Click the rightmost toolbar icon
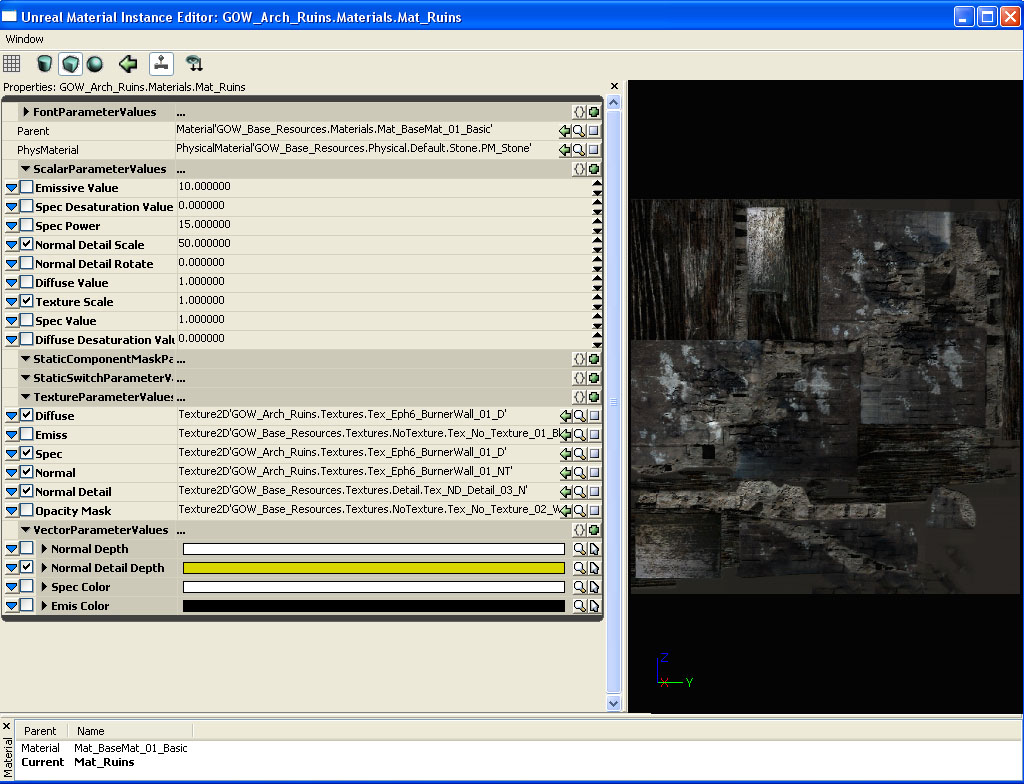The width and height of the screenshot is (1024, 784). (x=194, y=63)
